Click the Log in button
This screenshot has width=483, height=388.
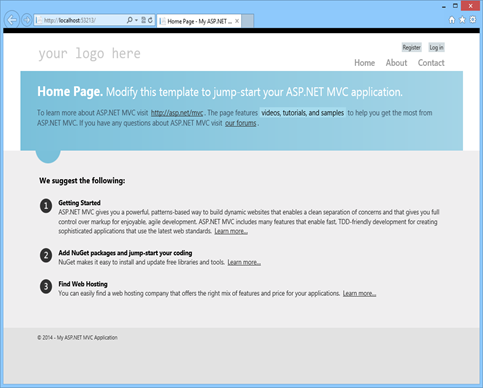(436, 47)
